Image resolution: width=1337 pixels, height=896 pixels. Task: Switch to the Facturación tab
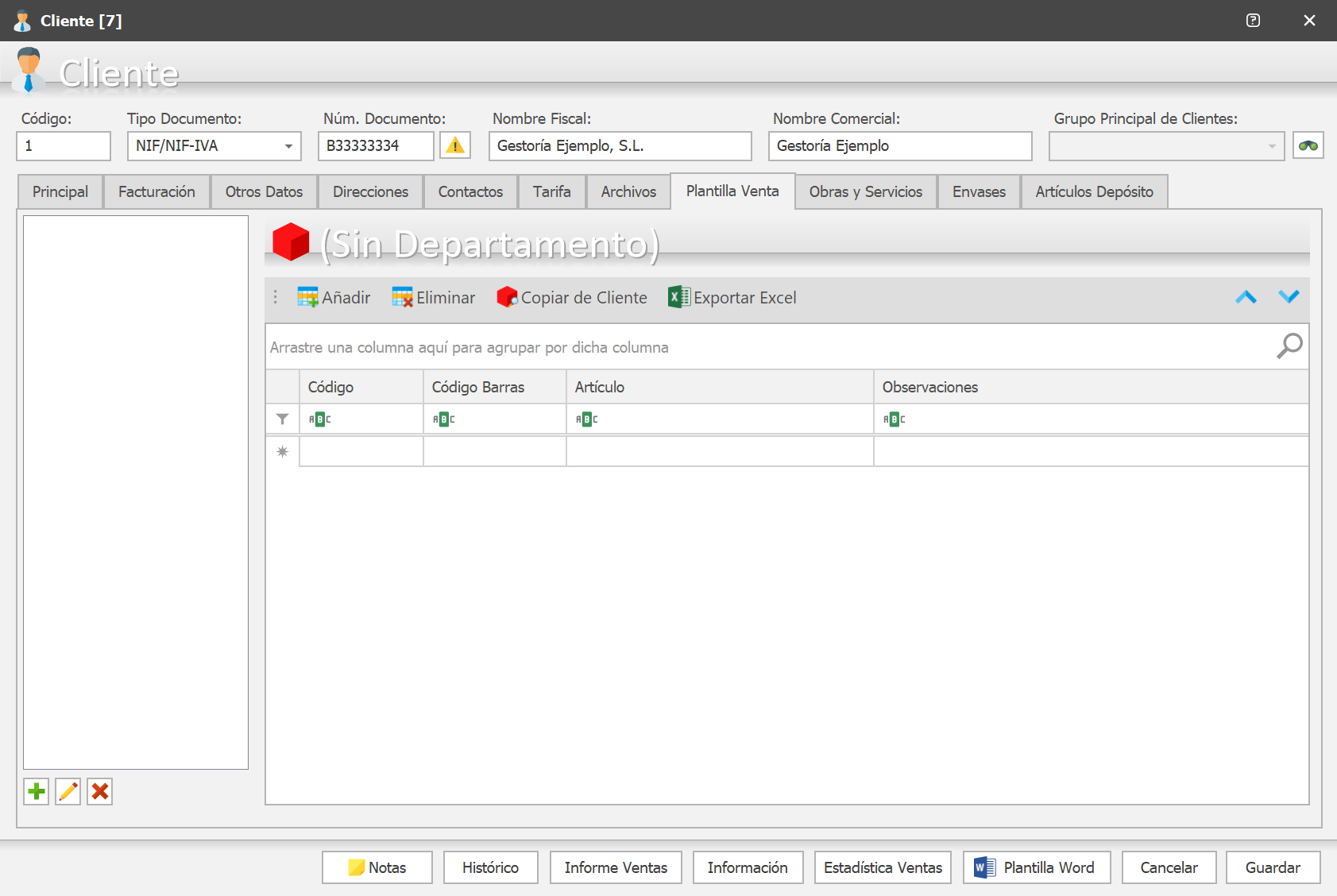pos(156,191)
